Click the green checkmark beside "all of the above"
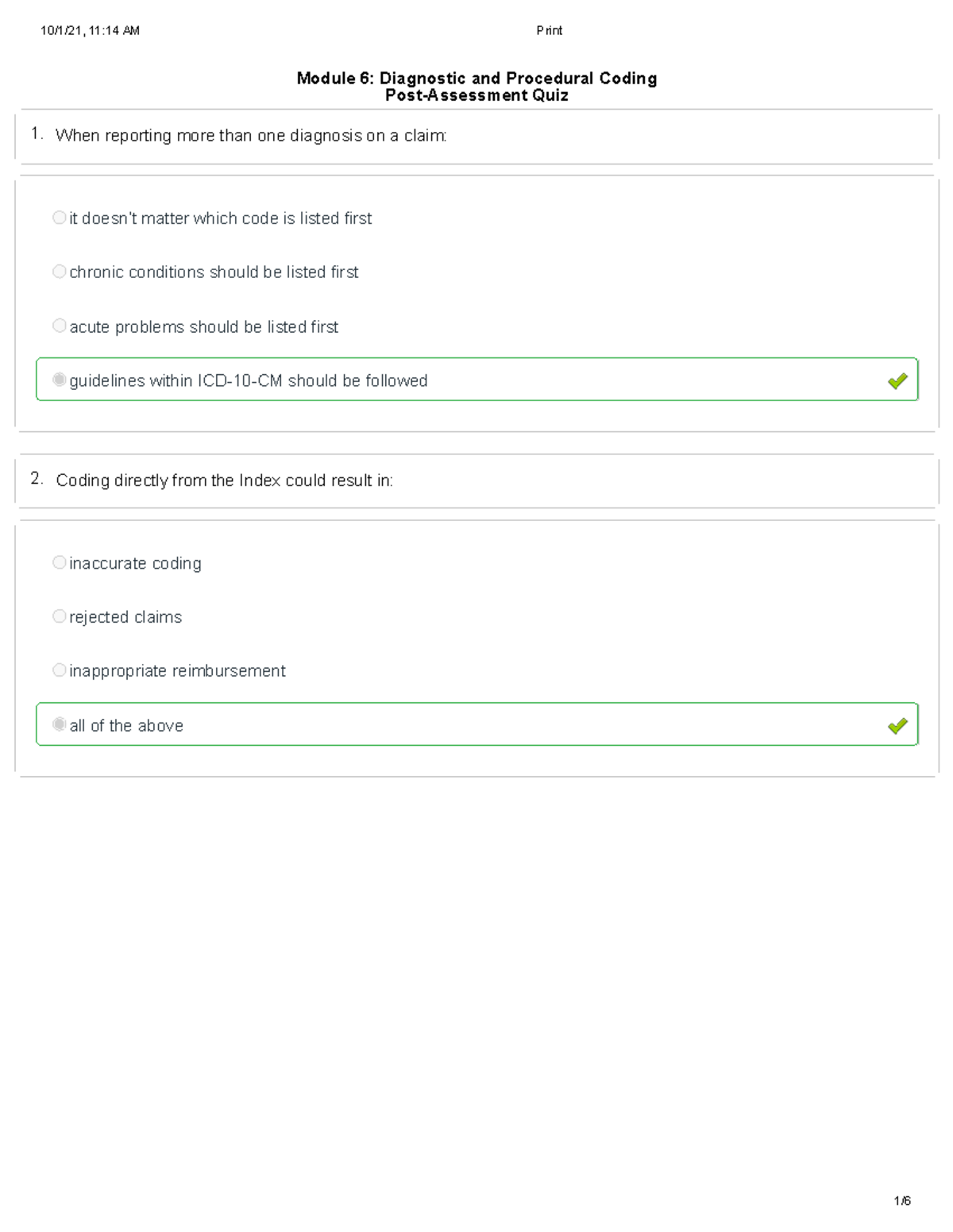 898,725
